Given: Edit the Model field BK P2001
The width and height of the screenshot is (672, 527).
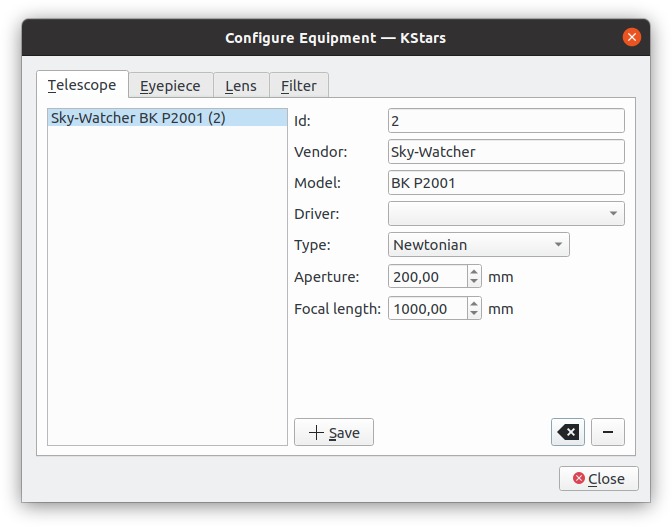Looking at the screenshot, I should 506,183.
